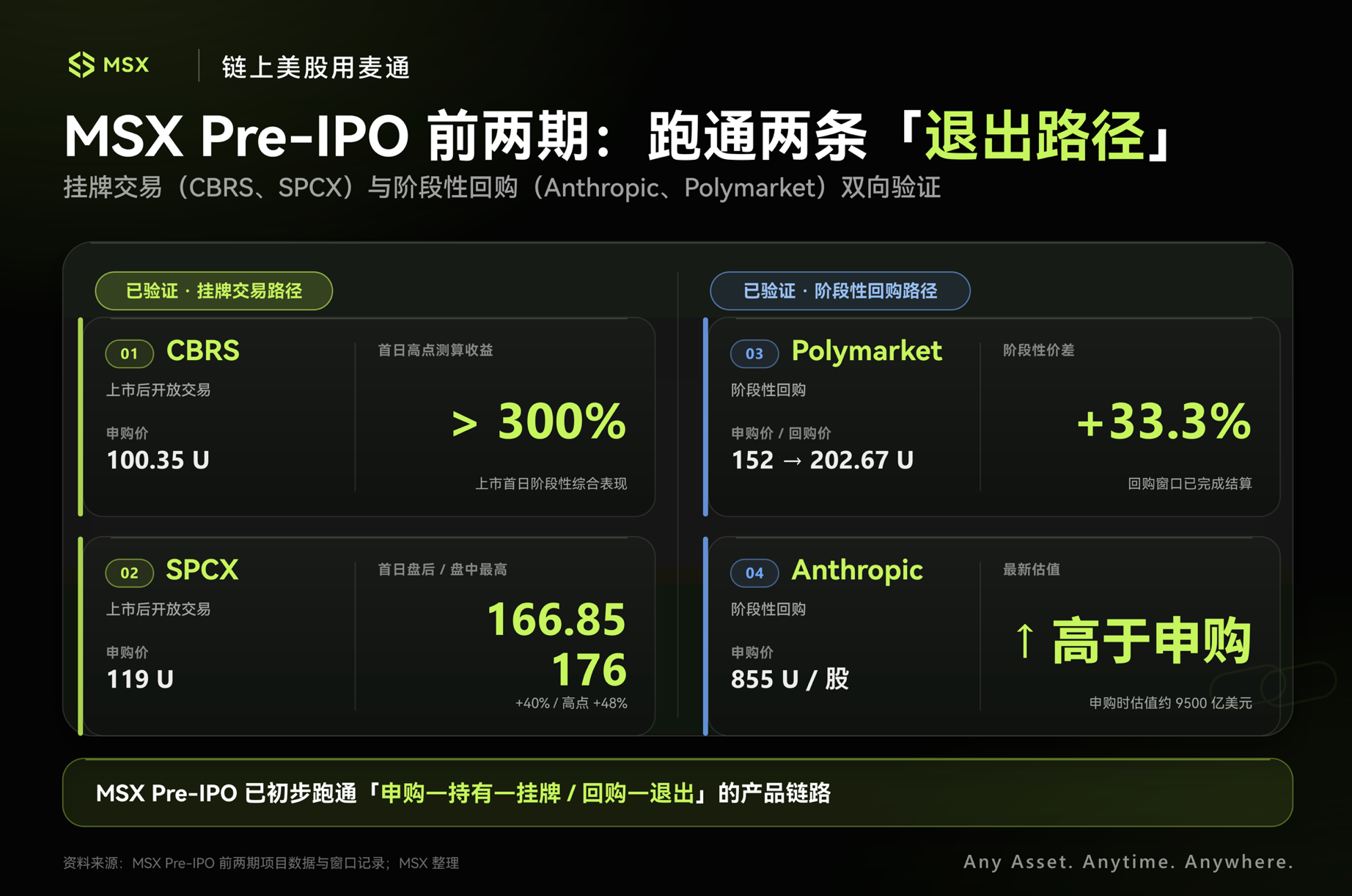
Task: Click the Anthropic price "855 U / 股"
Action: (x=790, y=679)
